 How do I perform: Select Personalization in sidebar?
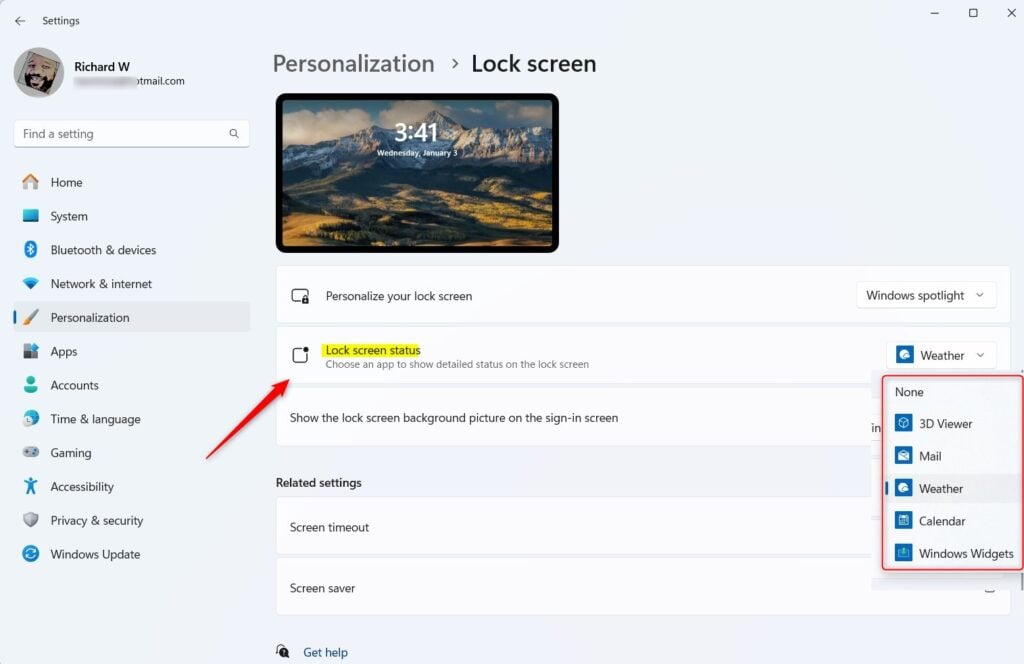(x=131, y=317)
